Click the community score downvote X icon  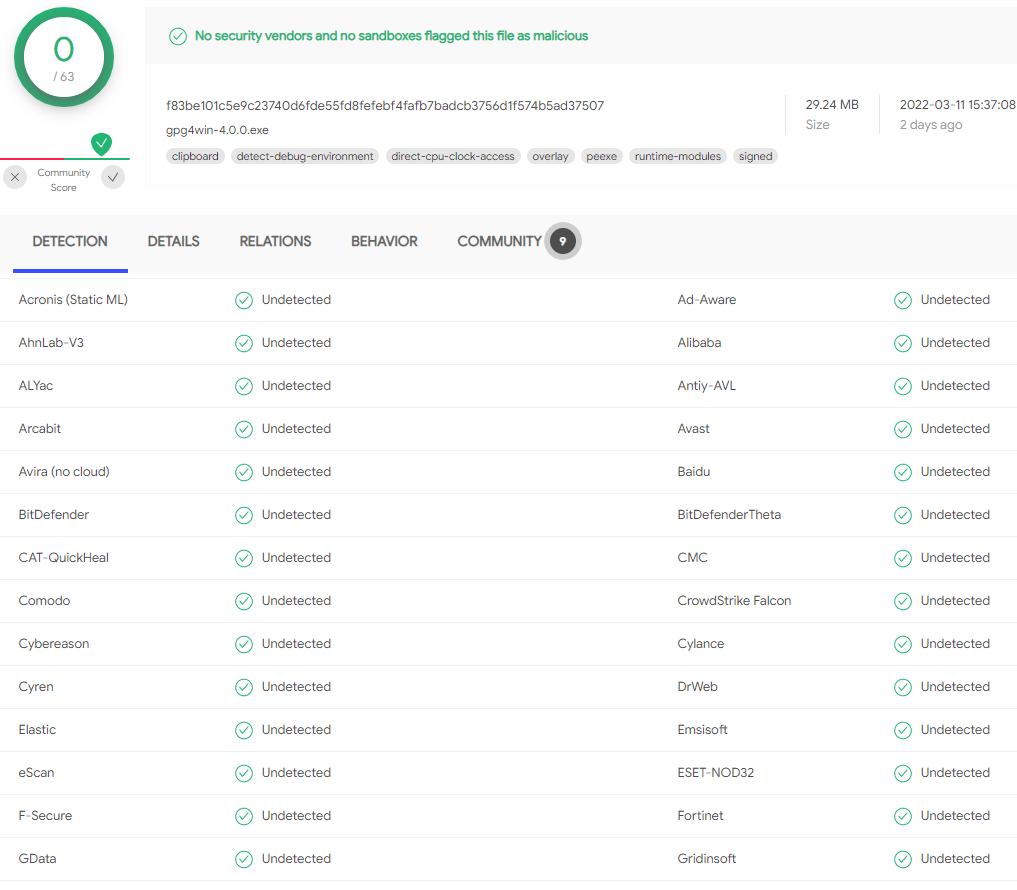[x=15, y=177]
